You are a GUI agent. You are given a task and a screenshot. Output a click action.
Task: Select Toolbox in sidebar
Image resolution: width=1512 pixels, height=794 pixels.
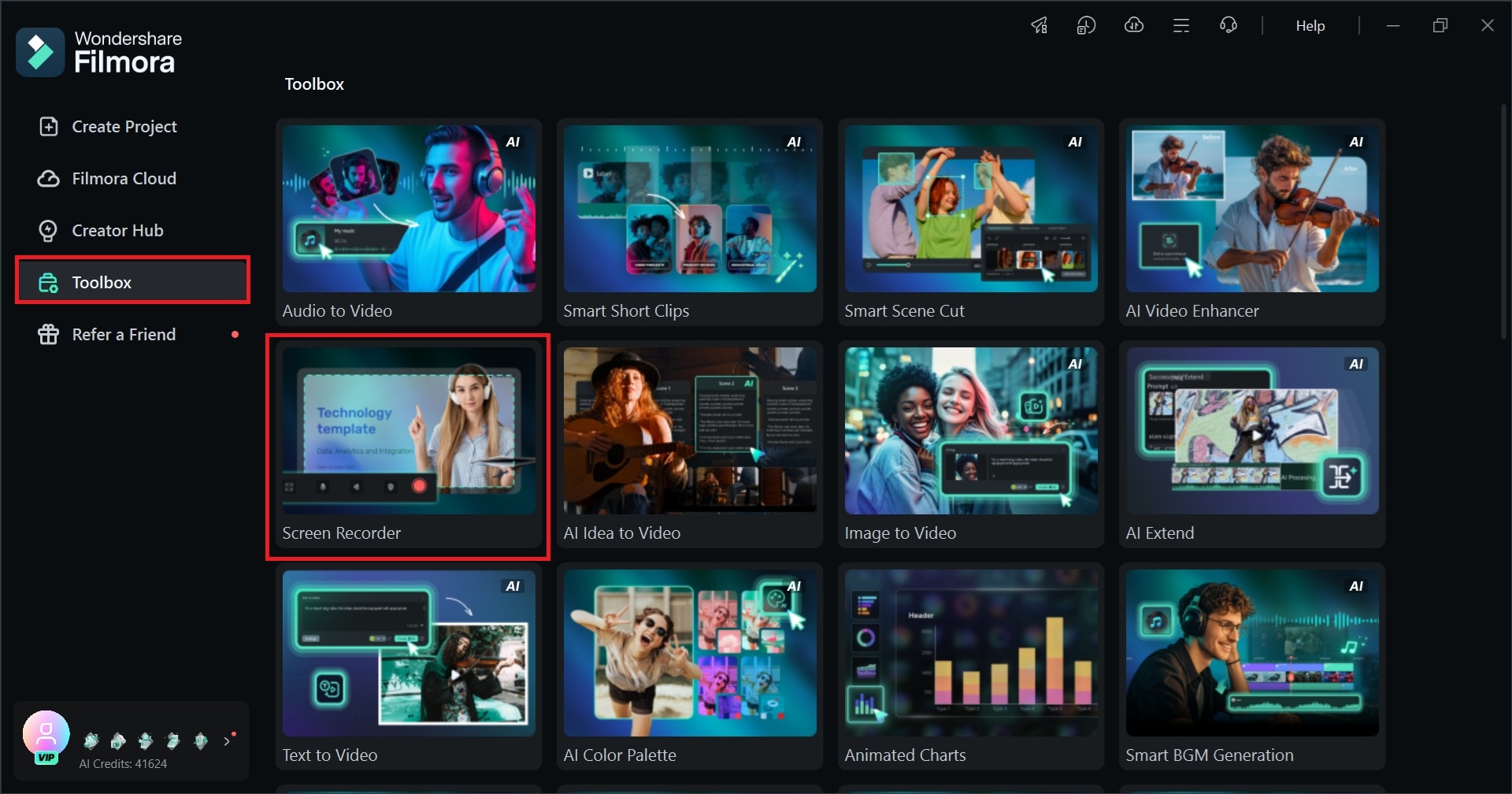pyautogui.click(x=132, y=282)
